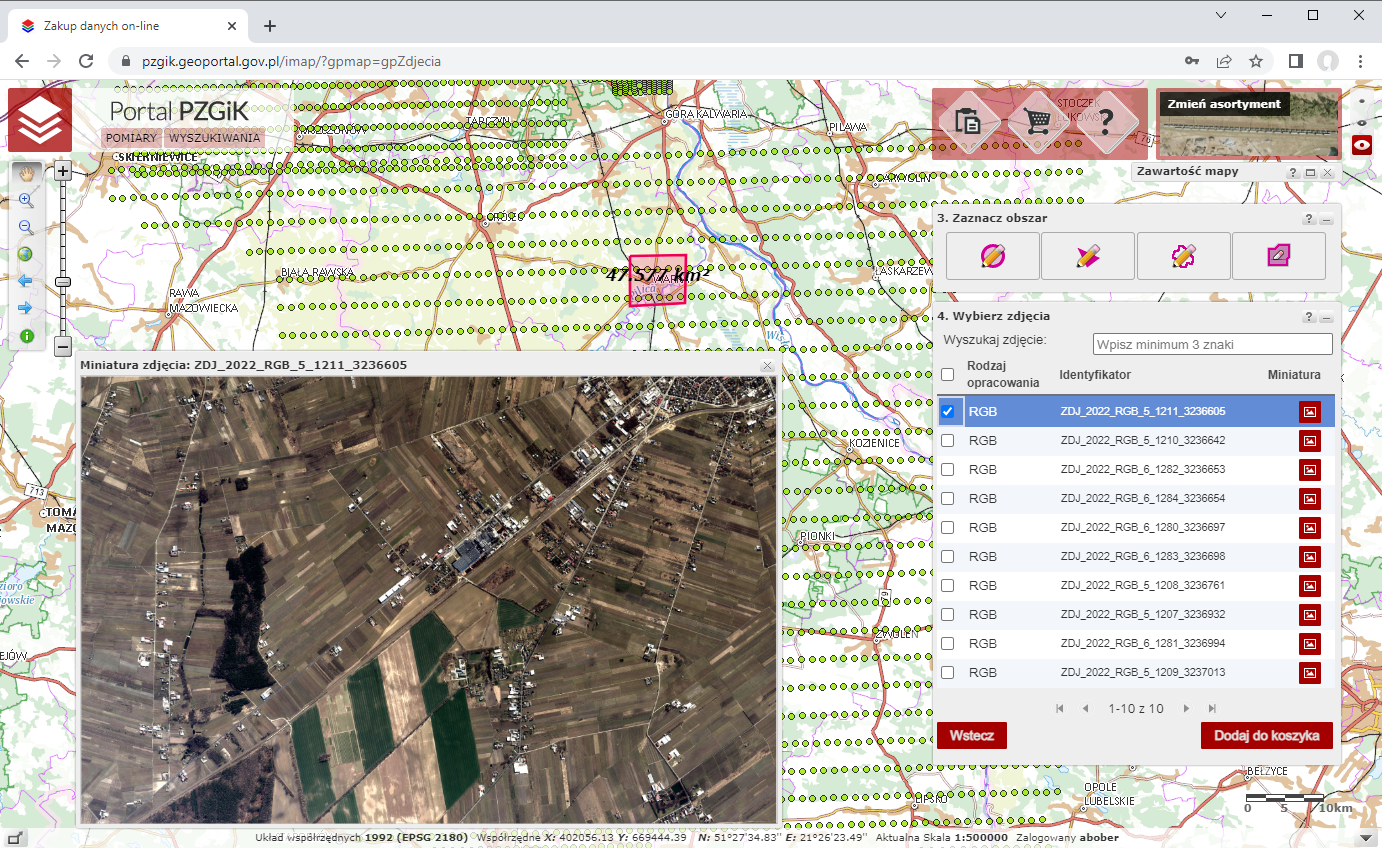Toggle the red eye visibility button
This screenshot has height=848, width=1382.
1361,144
